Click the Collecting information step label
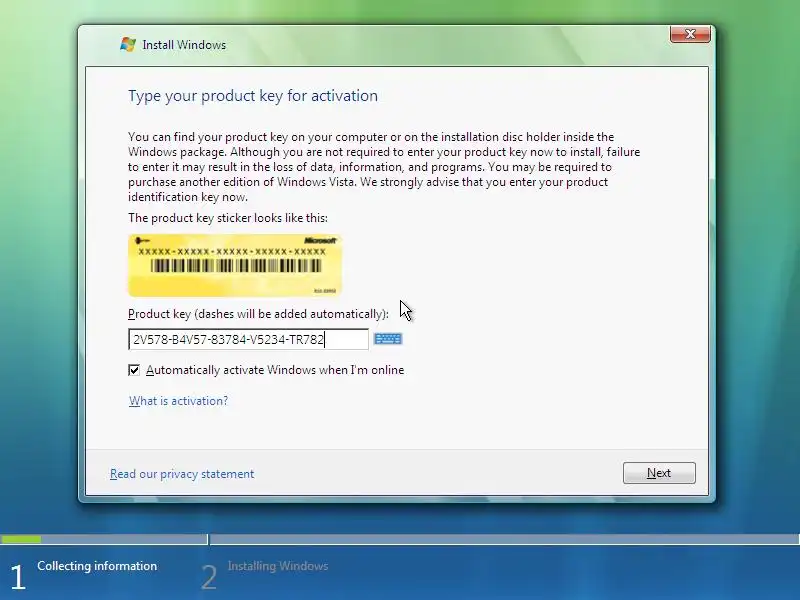 pyautogui.click(x=97, y=566)
